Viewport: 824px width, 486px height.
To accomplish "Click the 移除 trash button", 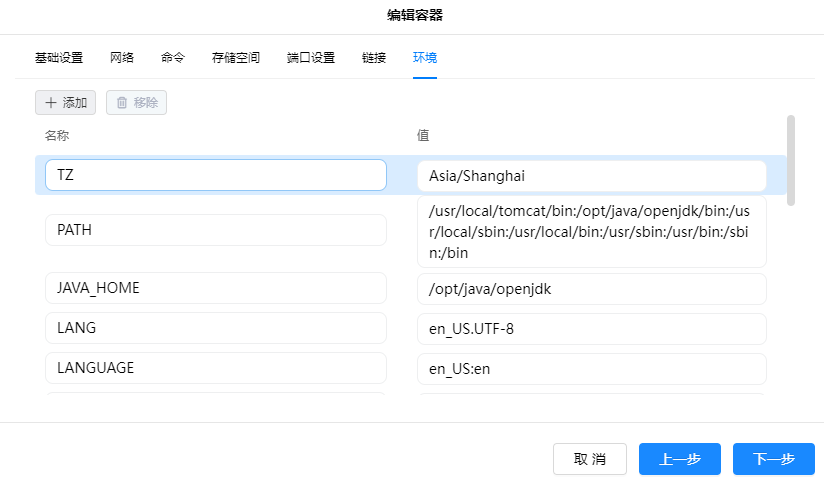I will 136,102.
